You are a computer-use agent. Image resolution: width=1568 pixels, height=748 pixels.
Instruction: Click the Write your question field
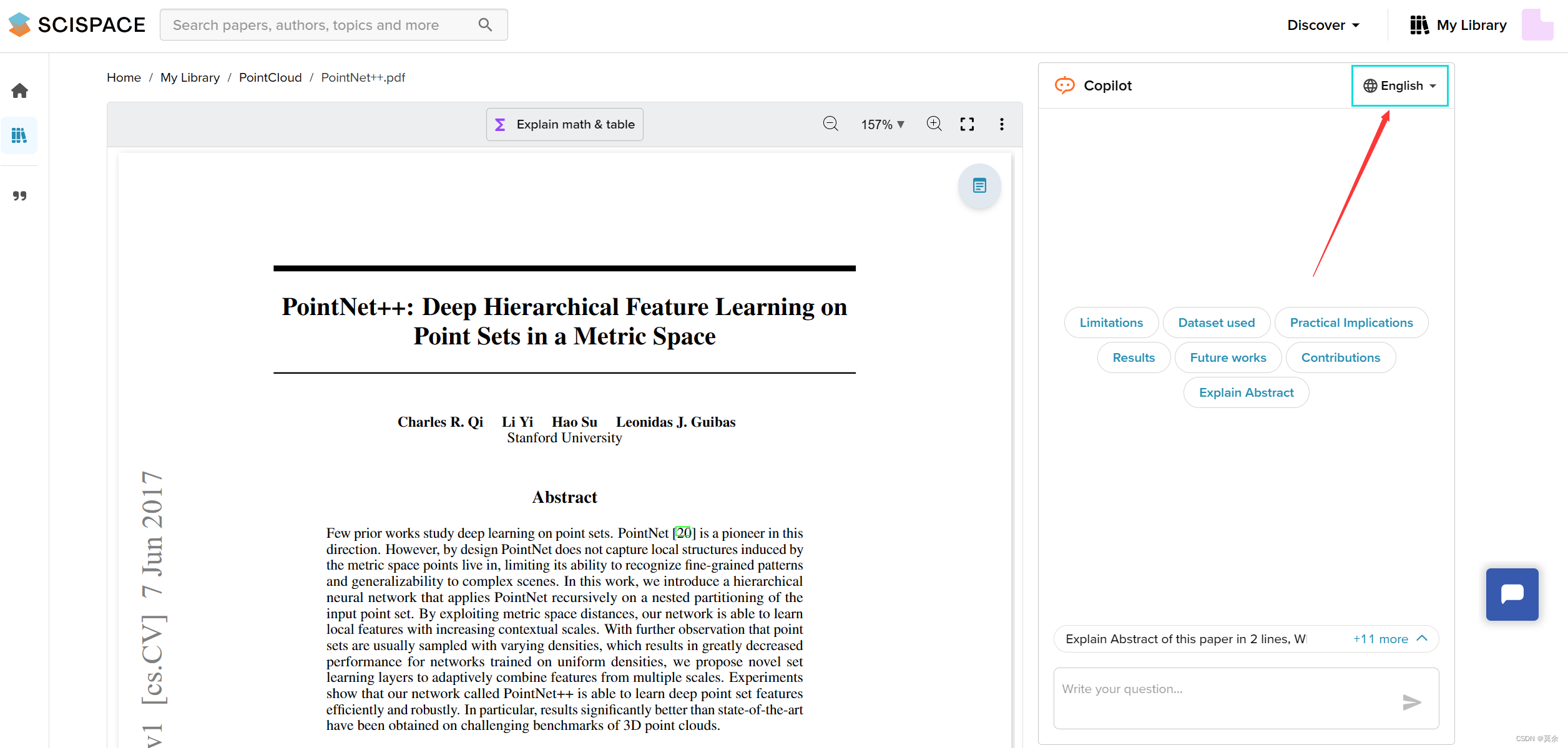(1223, 697)
